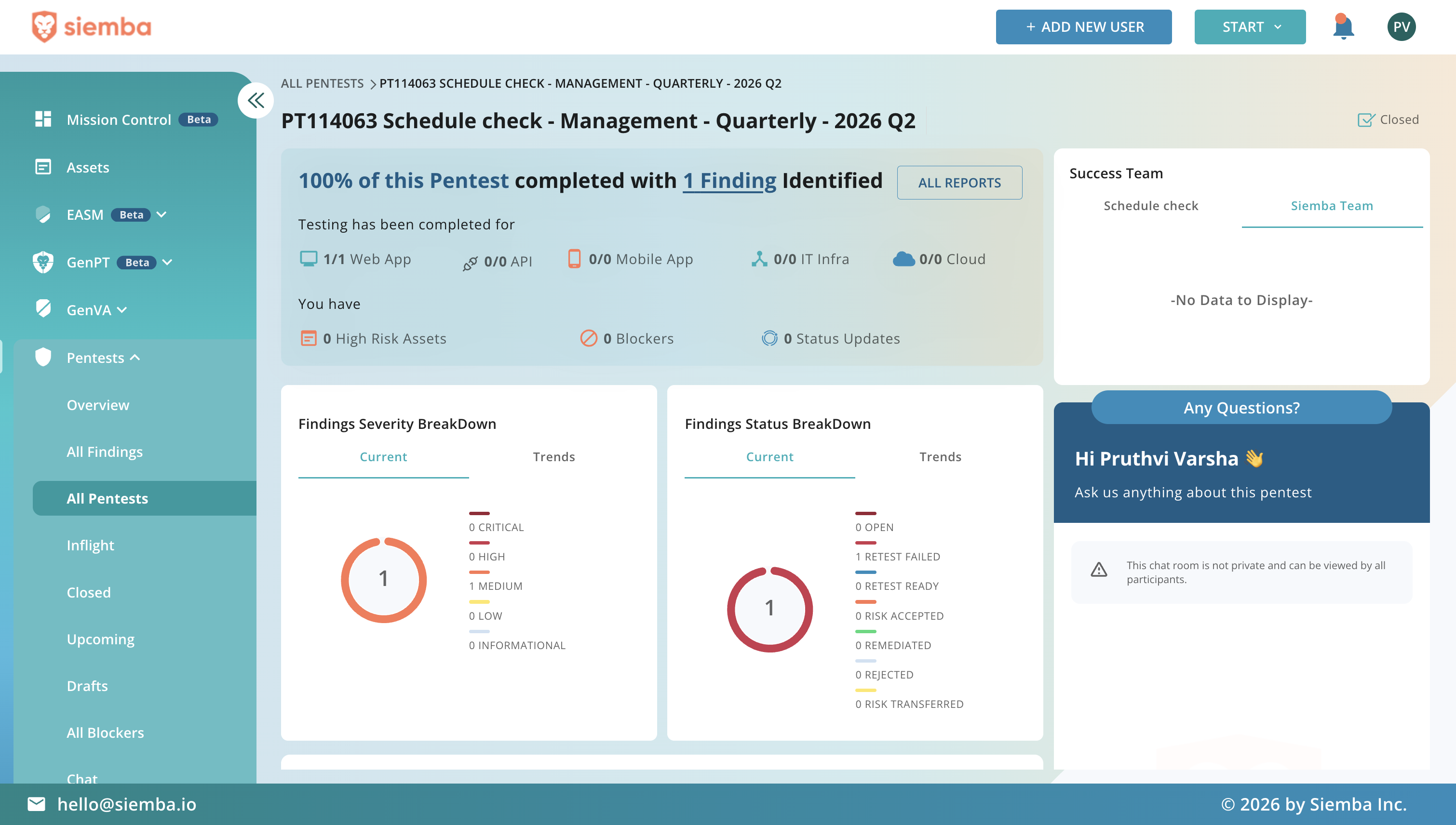The height and width of the screenshot is (825, 1456).
Task: Collapse the Pentests submenu chevron
Action: point(135,358)
